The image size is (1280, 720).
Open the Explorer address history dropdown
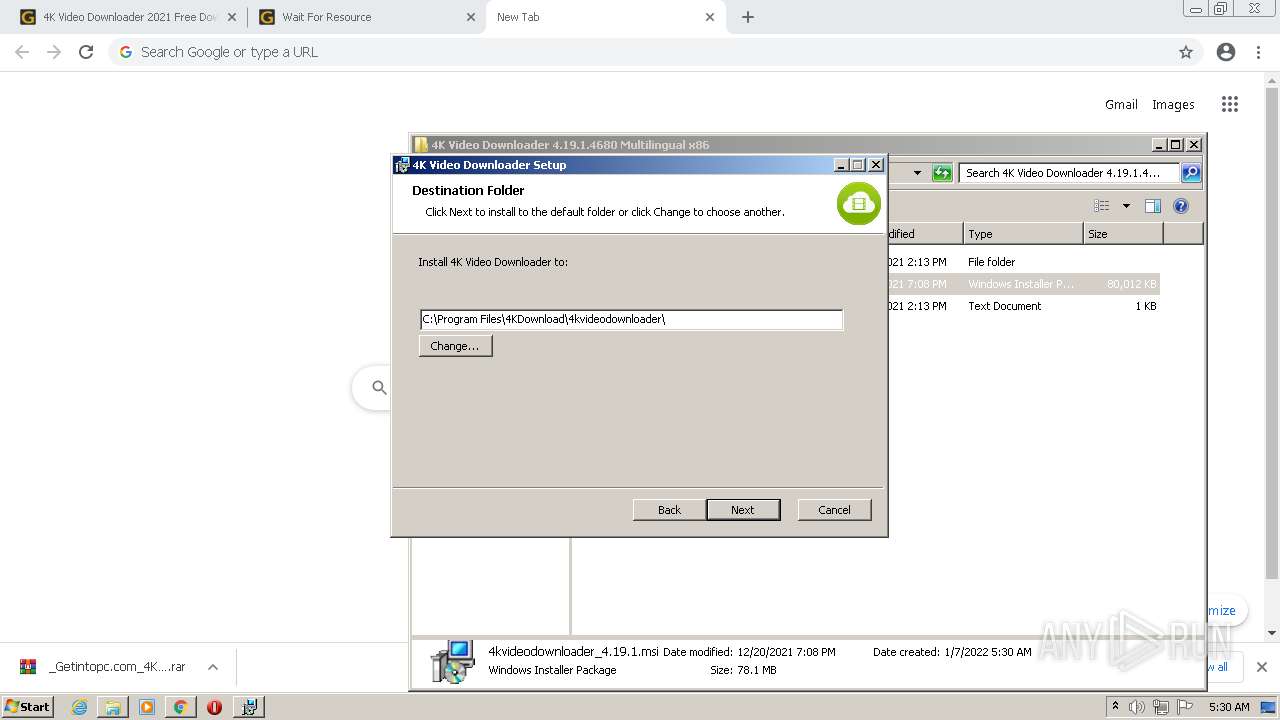(x=917, y=173)
